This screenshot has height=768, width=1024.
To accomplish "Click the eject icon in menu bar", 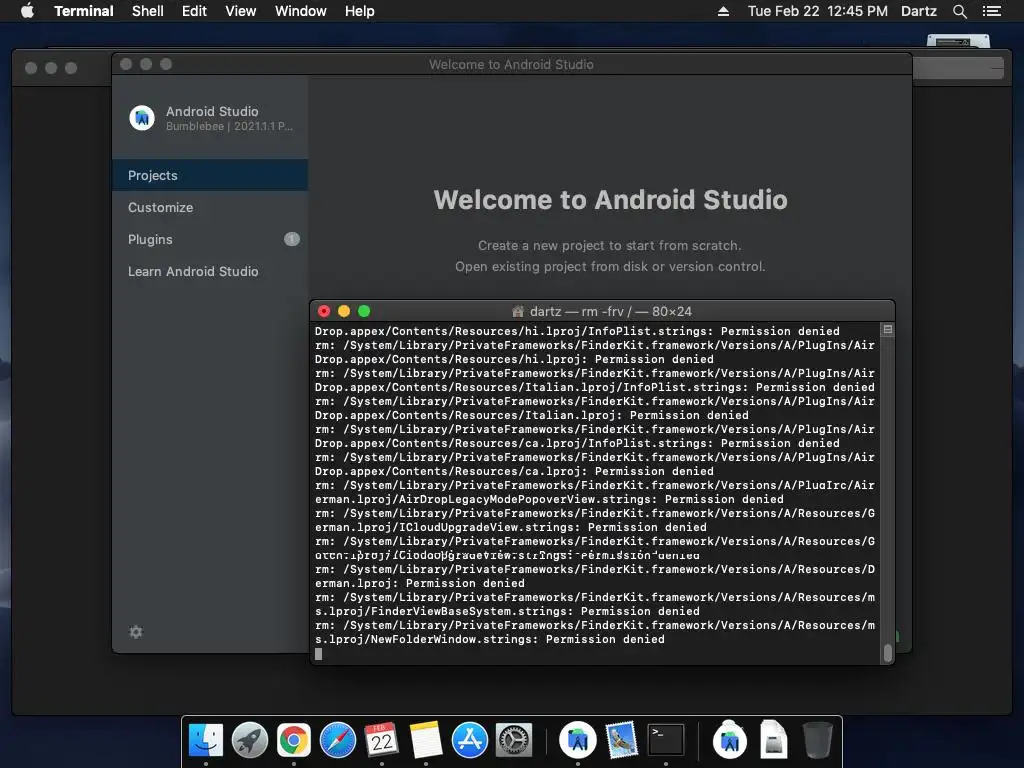I will point(723,11).
